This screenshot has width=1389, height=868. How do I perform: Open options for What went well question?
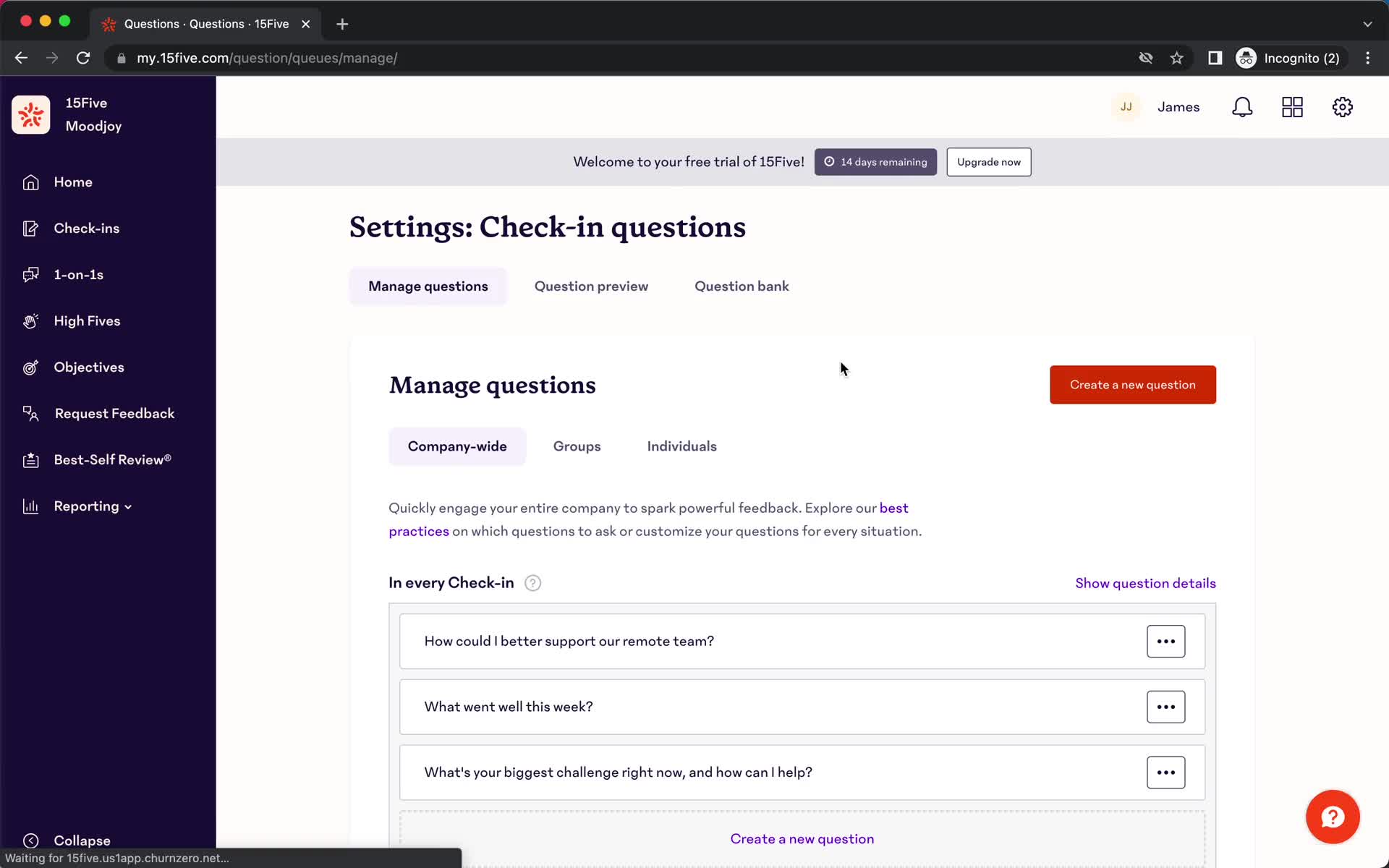coord(1166,707)
